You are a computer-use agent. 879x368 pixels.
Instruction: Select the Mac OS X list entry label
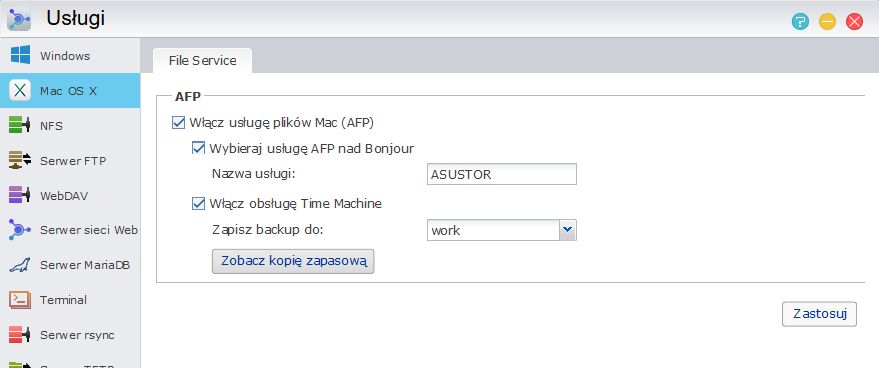(x=68, y=91)
